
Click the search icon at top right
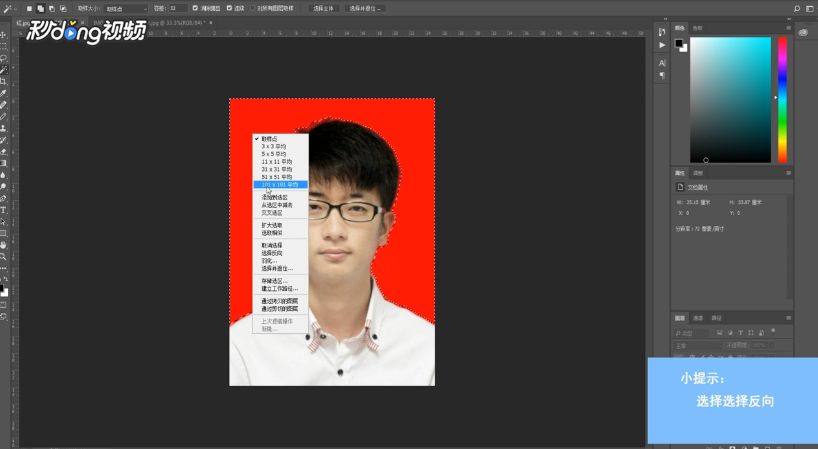(x=797, y=8)
